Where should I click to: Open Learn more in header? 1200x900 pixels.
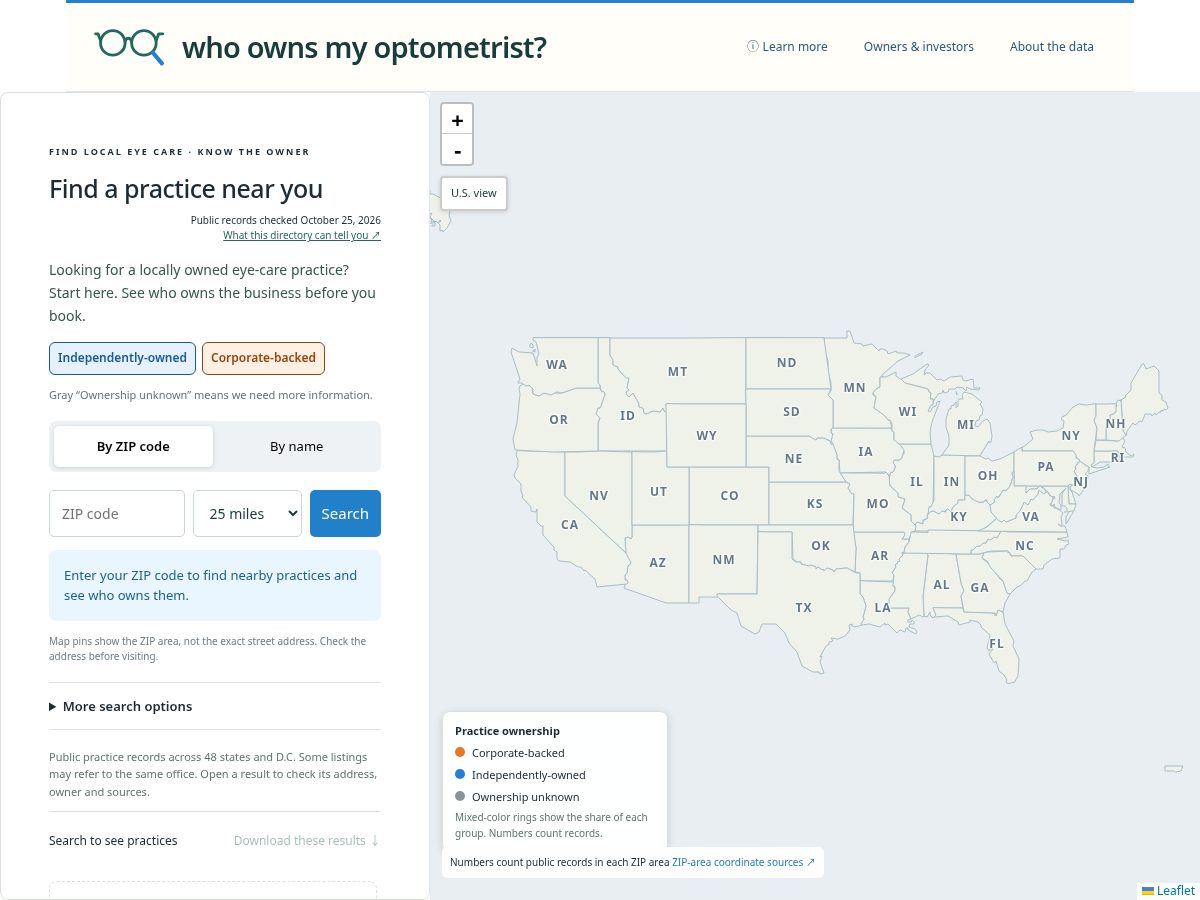787,46
